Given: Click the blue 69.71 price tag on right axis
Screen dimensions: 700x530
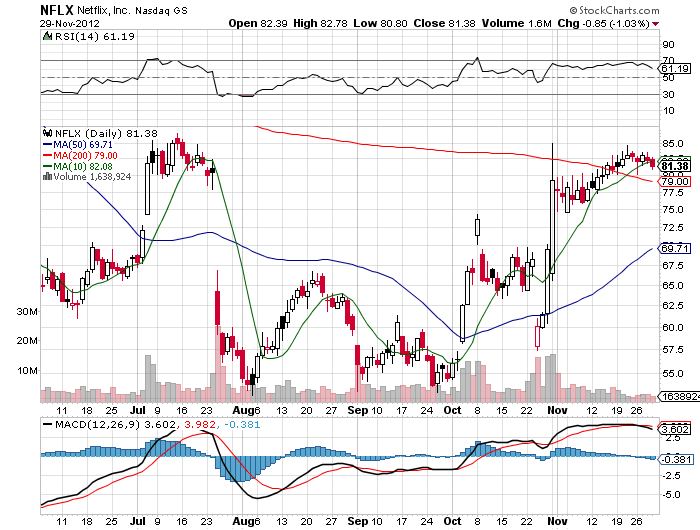Looking at the screenshot, I should pyautogui.click(x=675, y=248).
